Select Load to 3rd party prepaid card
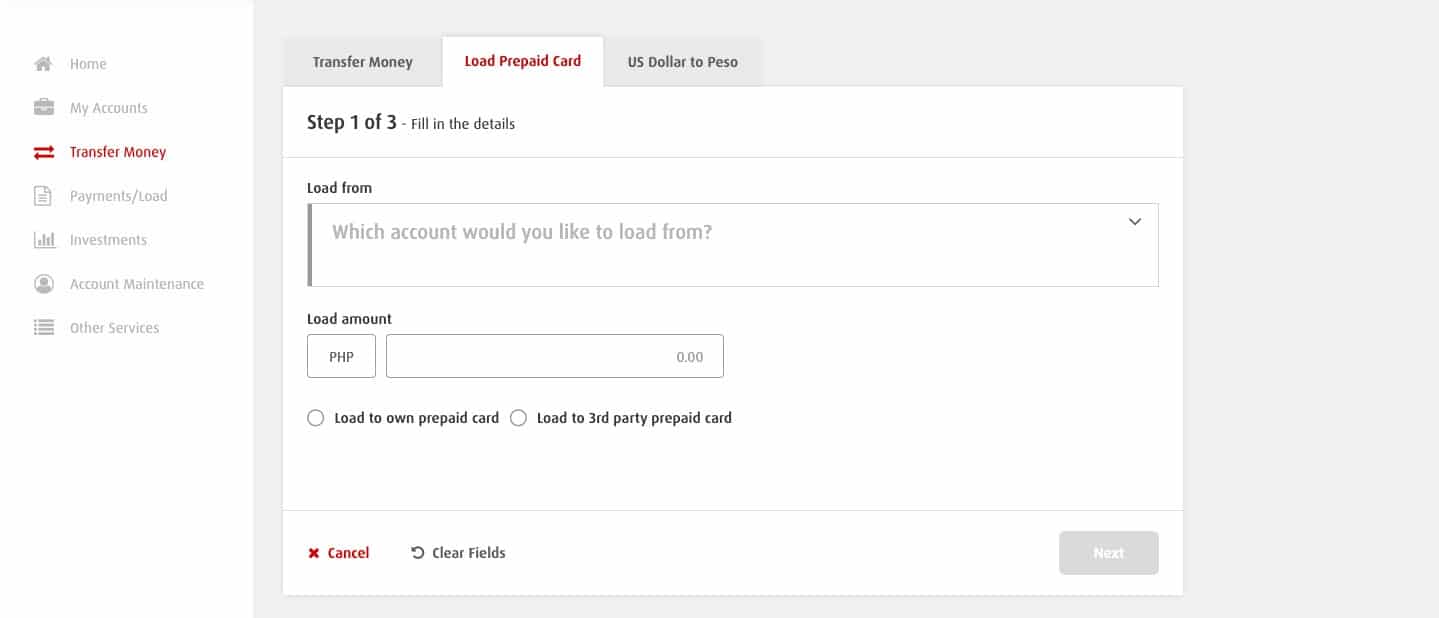 pyautogui.click(x=518, y=418)
